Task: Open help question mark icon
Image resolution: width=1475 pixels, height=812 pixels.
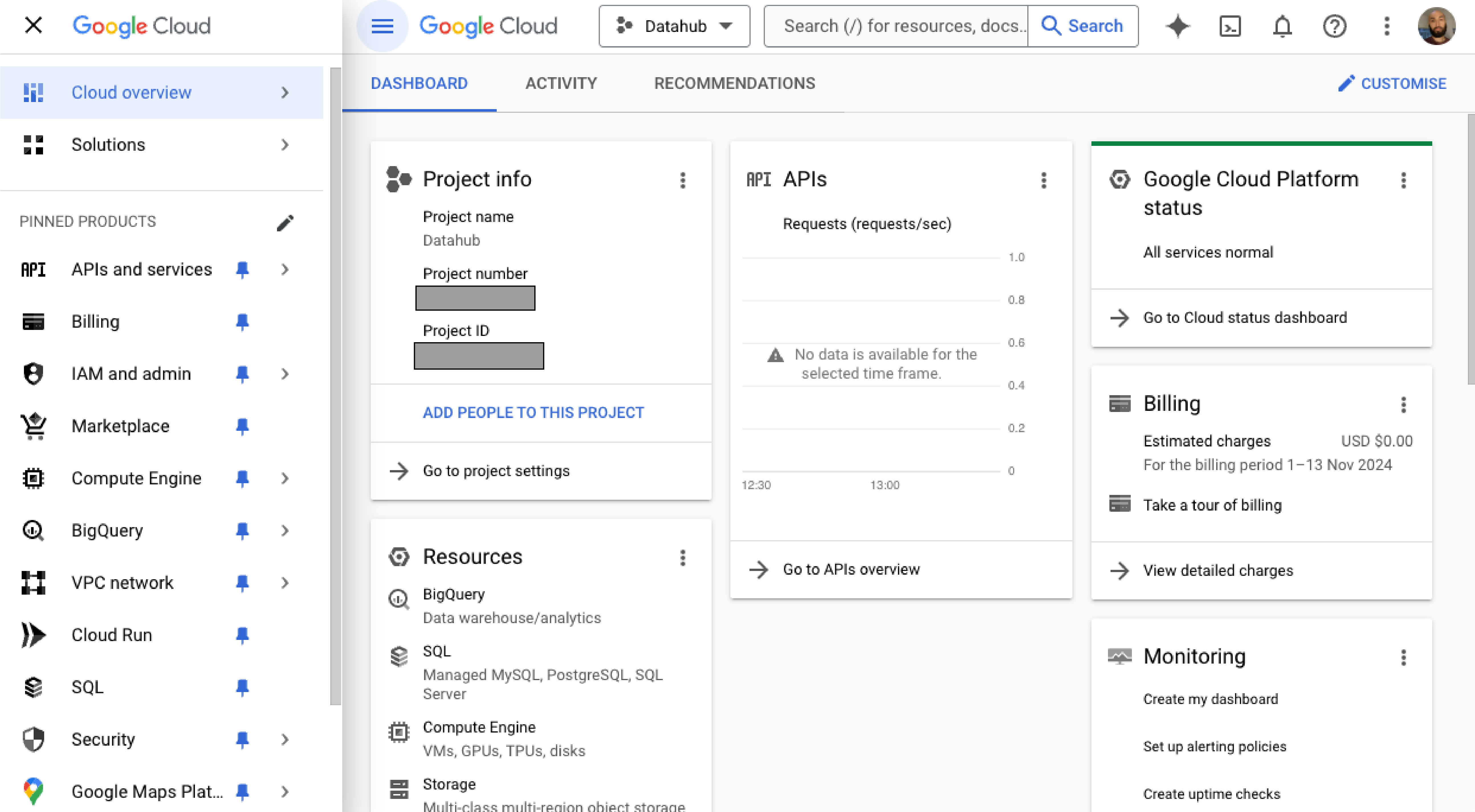Action: point(1334,26)
